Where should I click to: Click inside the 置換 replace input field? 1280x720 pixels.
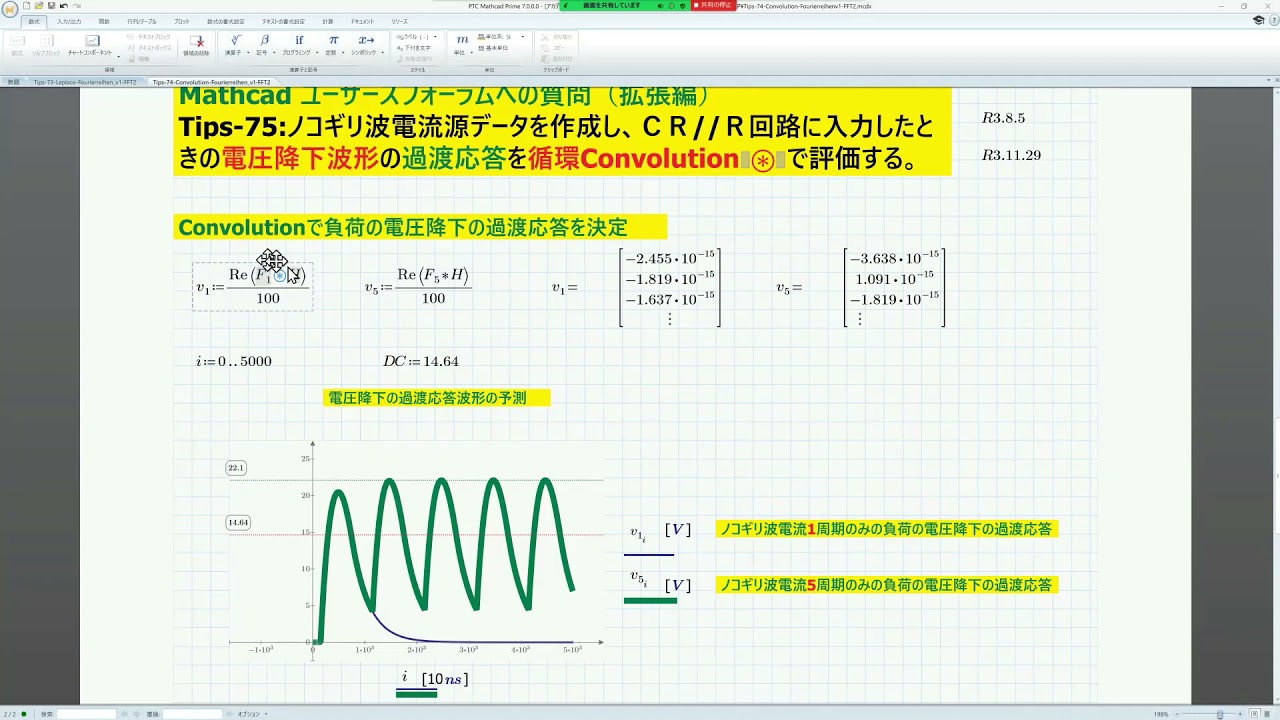coord(192,714)
